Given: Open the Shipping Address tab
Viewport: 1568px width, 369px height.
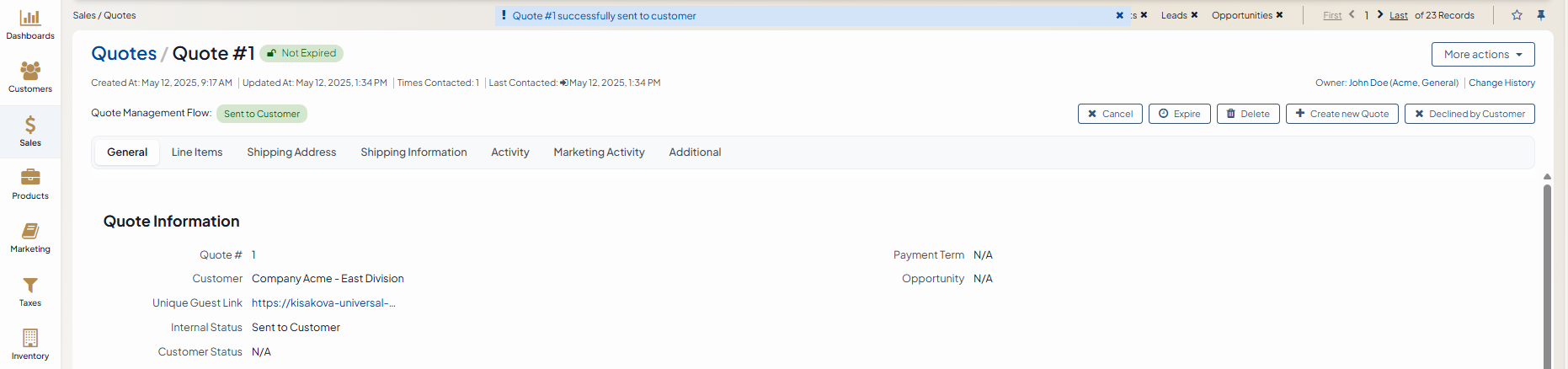Looking at the screenshot, I should [x=291, y=152].
